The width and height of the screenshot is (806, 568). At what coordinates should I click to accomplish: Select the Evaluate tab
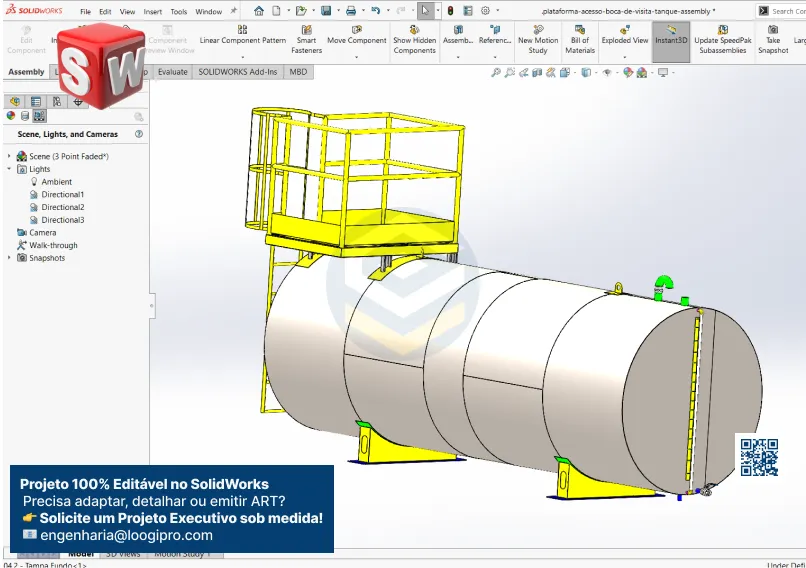[172, 72]
